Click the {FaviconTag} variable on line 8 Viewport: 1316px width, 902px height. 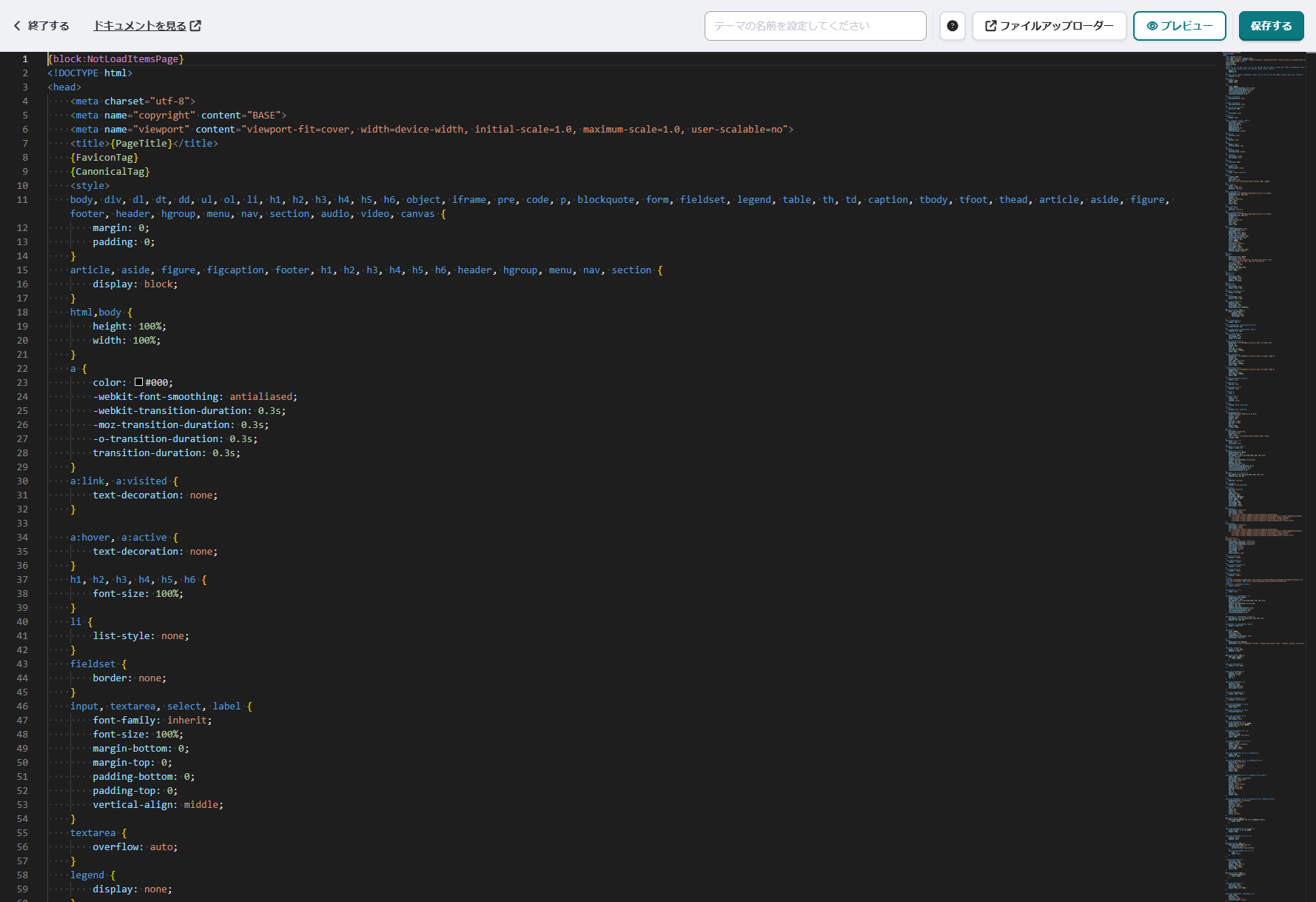point(104,158)
